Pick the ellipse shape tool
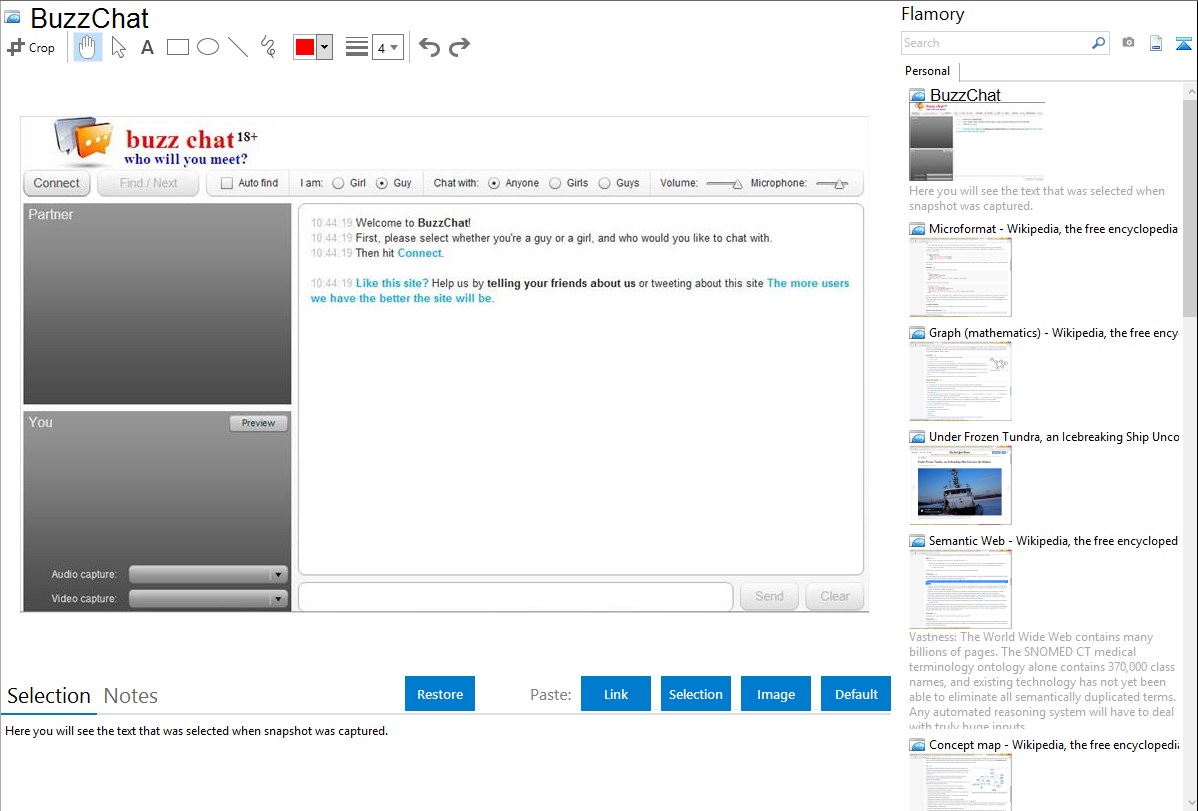This screenshot has width=1198, height=811. click(x=208, y=47)
